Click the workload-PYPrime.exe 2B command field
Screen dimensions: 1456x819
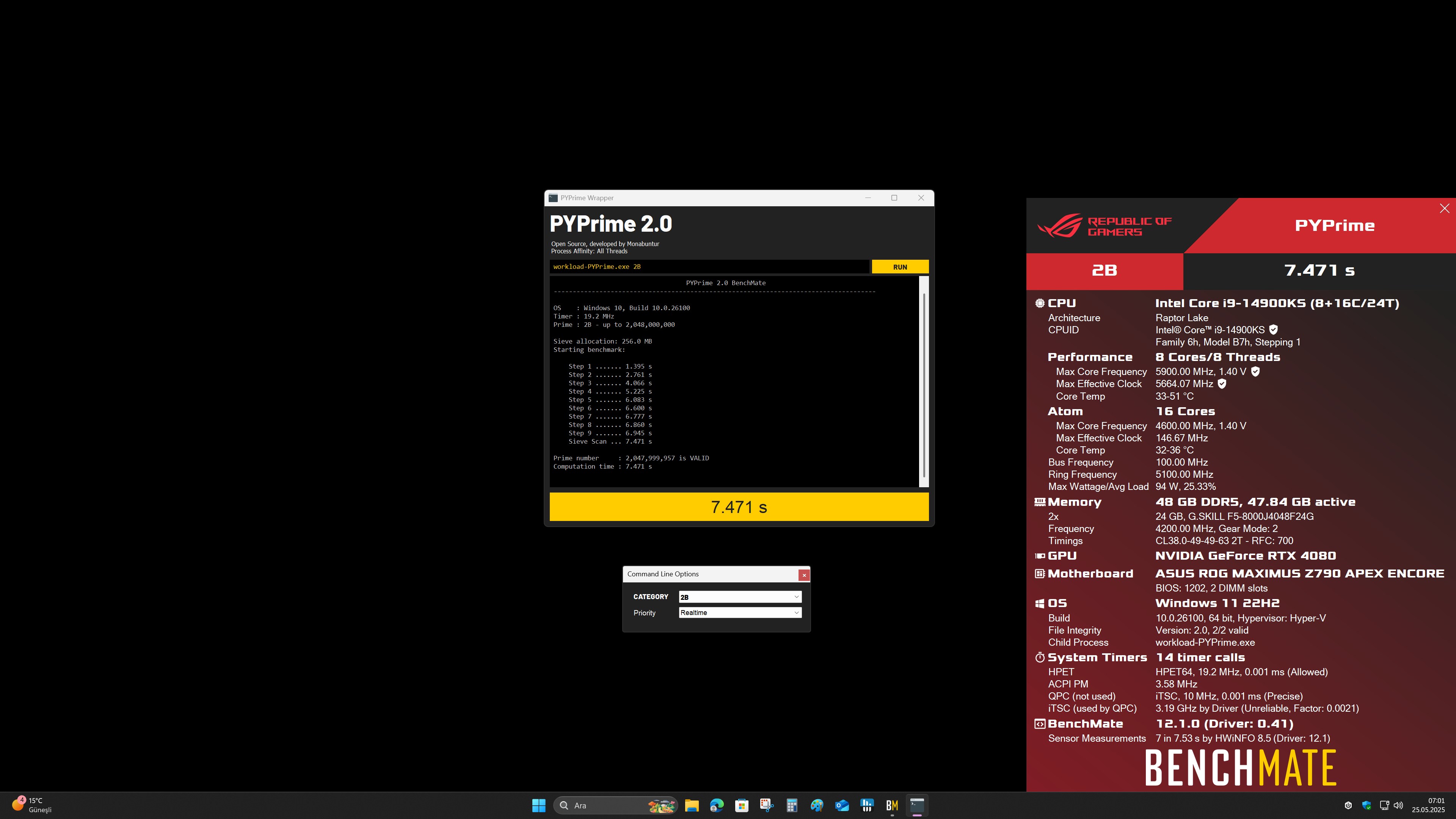tap(709, 267)
